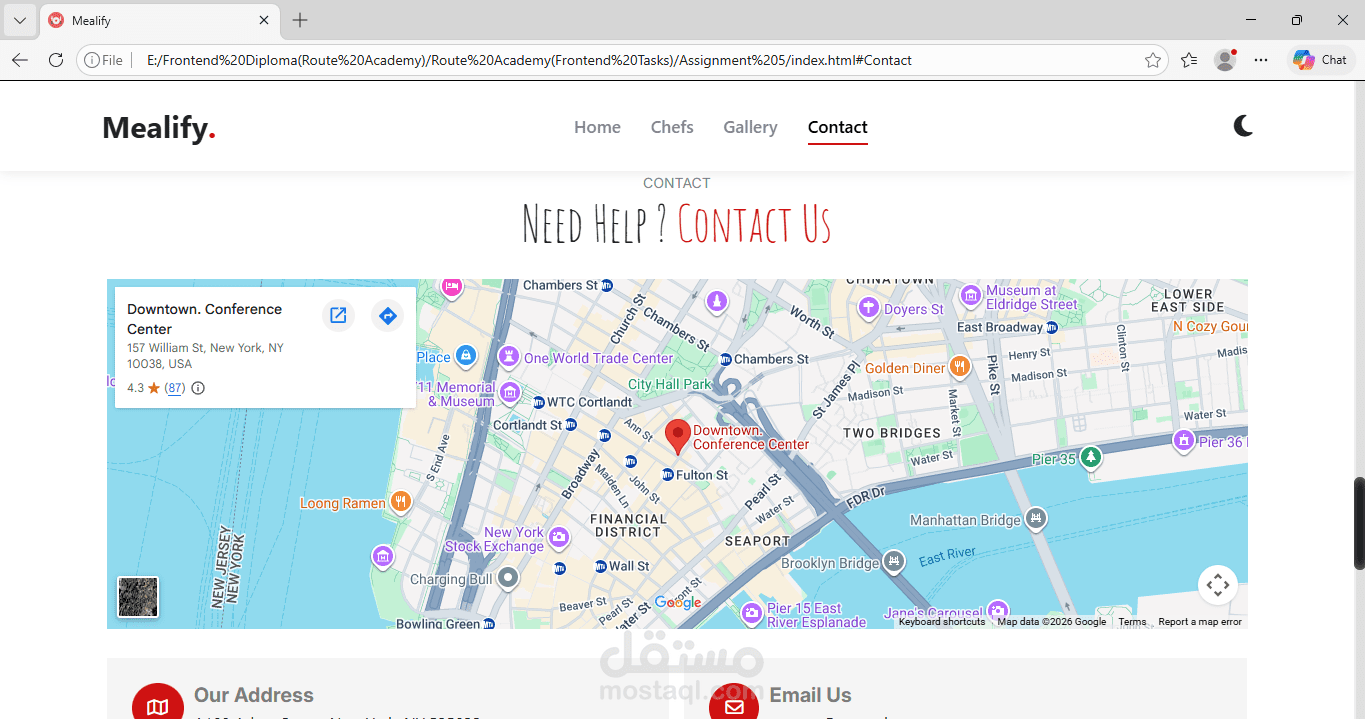Click the address bar URL

pos(529,60)
